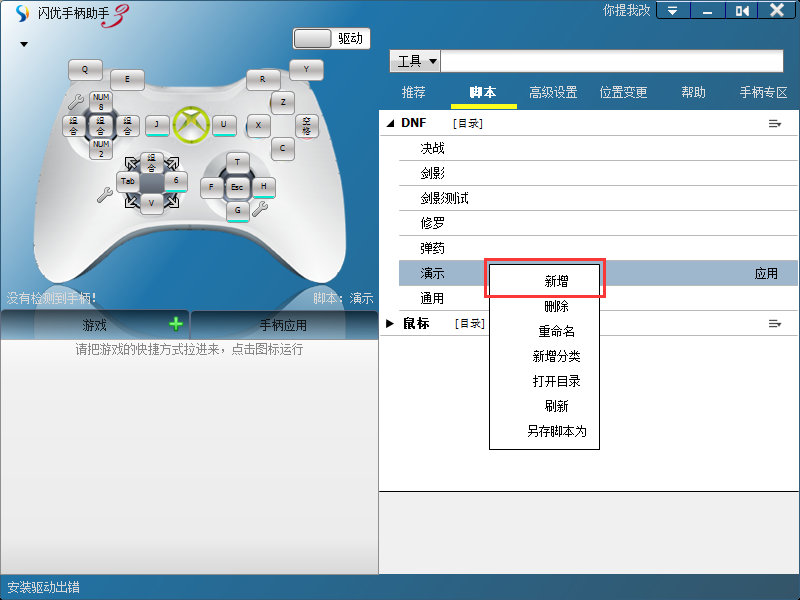Click the U mapped start button

223,125
